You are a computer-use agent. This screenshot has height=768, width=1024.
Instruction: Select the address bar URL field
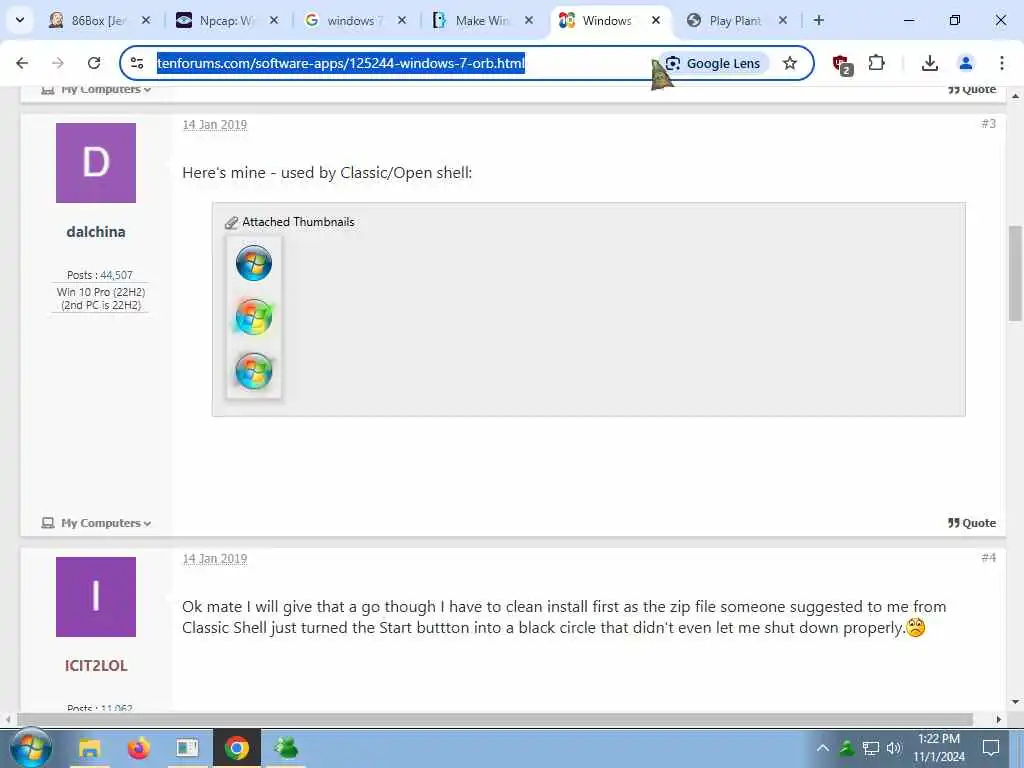click(x=341, y=63)
